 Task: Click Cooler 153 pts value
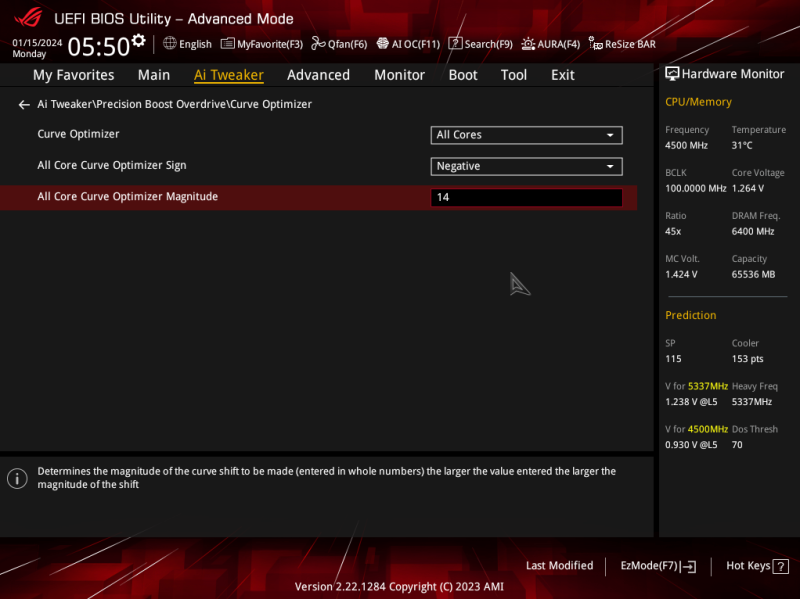pyautogui.click(x=747, y=359)
